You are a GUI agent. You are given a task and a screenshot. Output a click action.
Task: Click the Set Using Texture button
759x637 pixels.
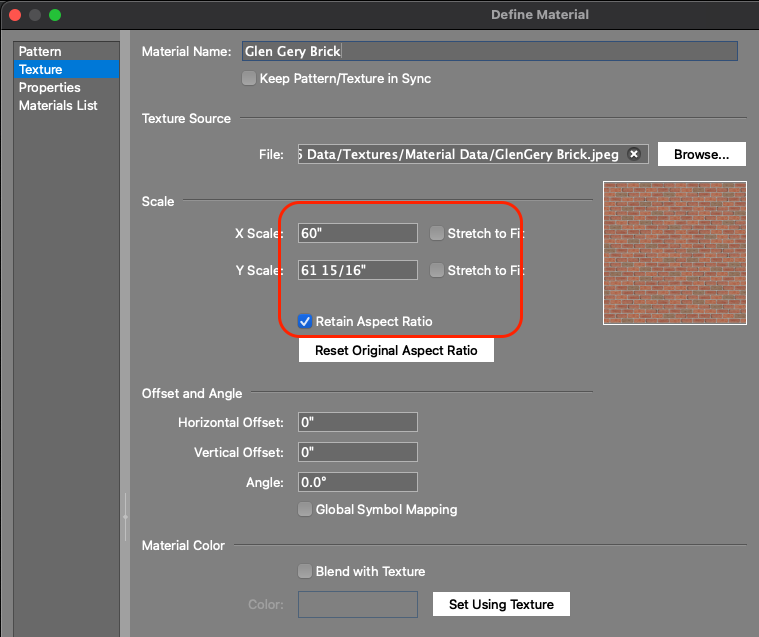501,604
